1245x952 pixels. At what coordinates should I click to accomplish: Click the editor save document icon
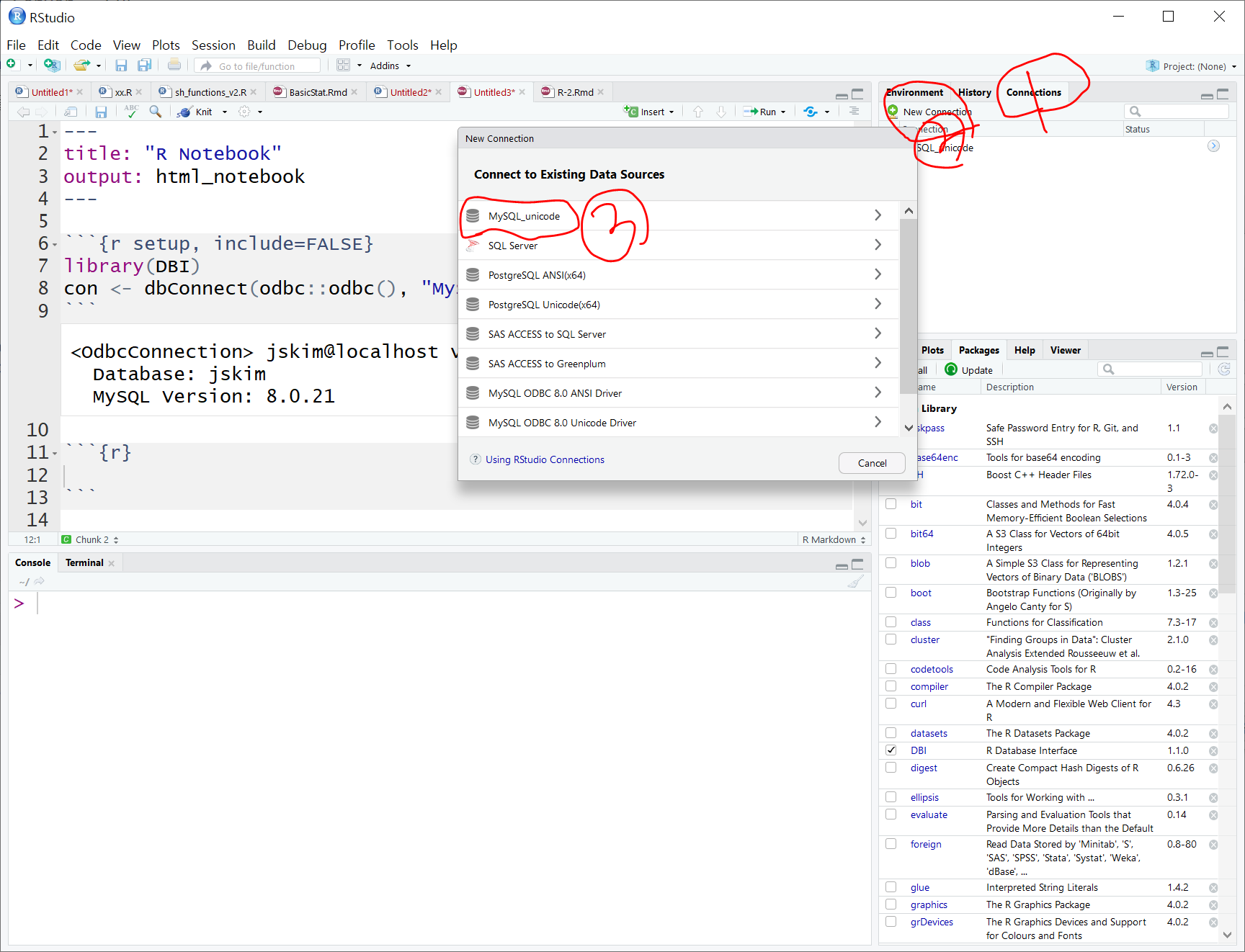pos(101,112)
